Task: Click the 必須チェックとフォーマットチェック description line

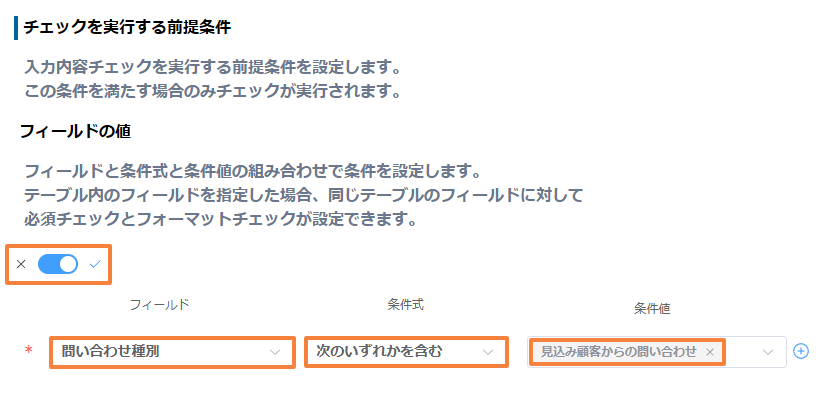Action: (220, 219)
